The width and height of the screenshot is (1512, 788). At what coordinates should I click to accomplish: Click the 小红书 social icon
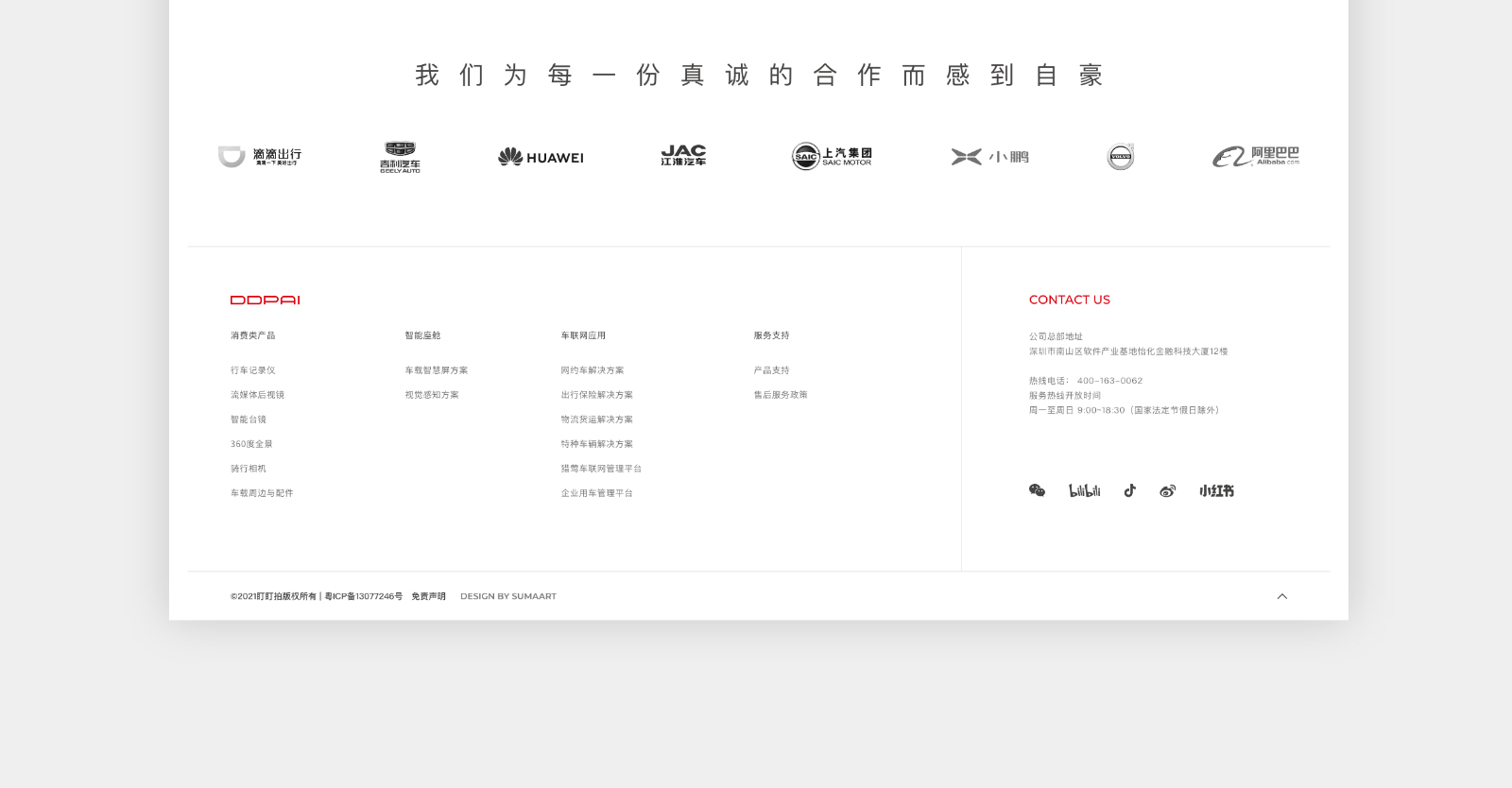pyautogui.click(x=1216, y=490)
